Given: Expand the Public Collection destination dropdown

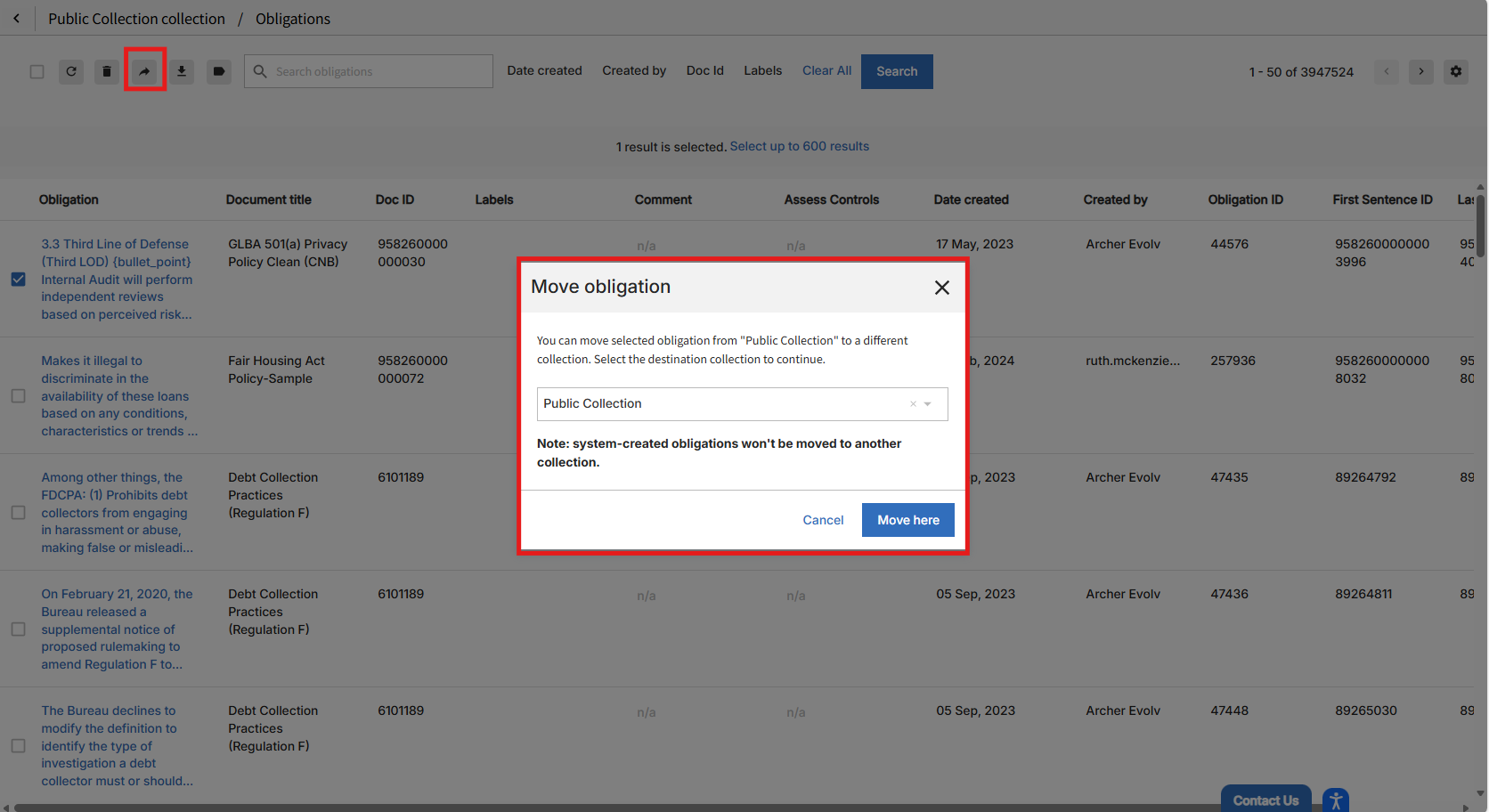Looking at the screenshot, I should [x=927, y=404].
